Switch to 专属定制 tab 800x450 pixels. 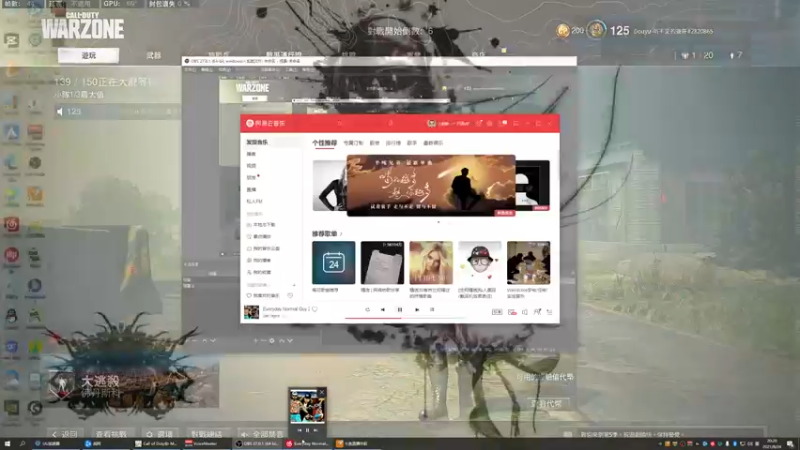[x=353, y=143]
